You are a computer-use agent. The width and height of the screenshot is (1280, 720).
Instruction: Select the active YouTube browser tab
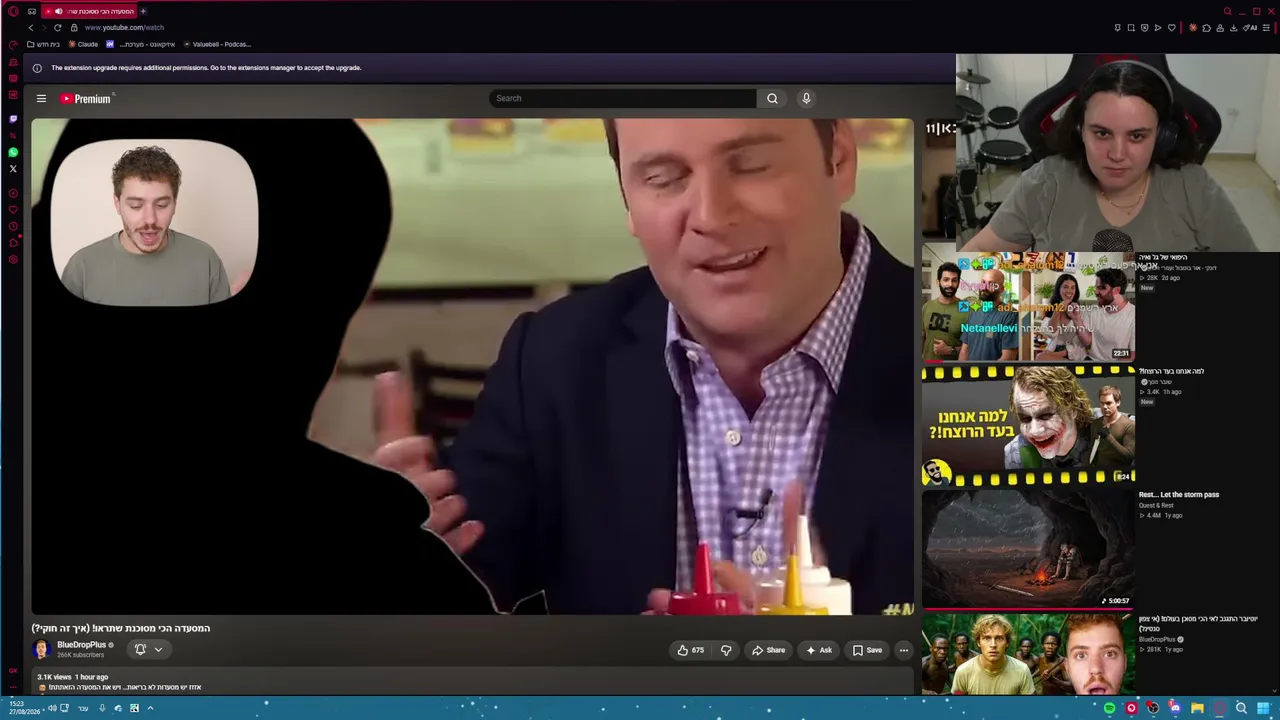[x=90, y=11]
